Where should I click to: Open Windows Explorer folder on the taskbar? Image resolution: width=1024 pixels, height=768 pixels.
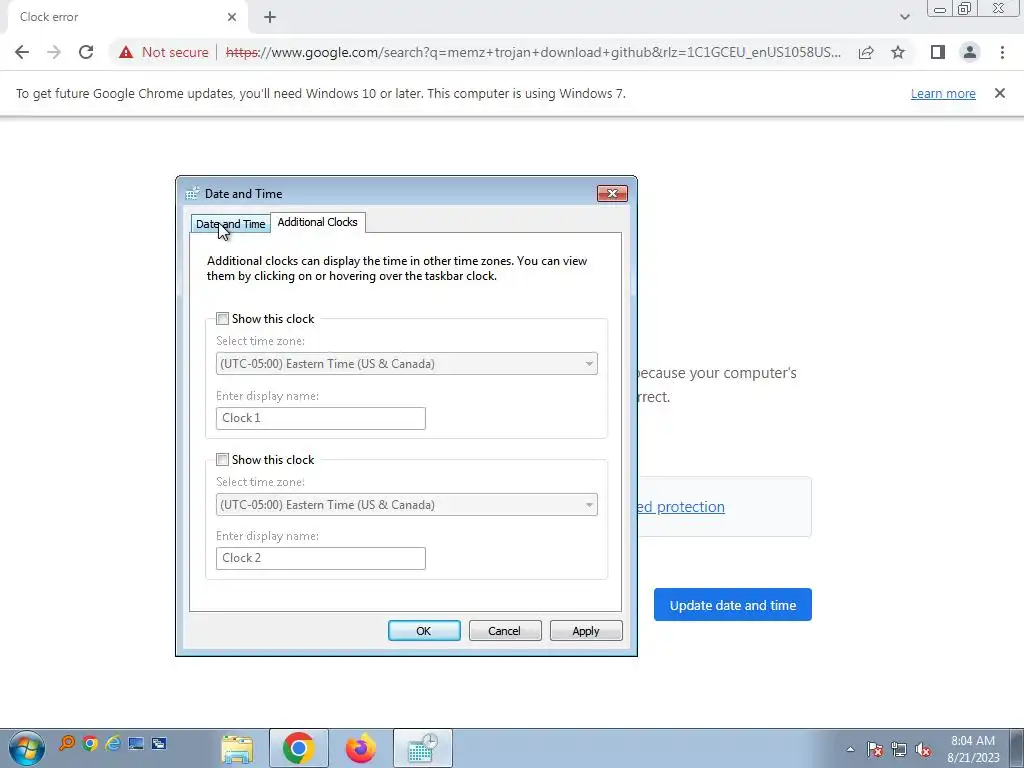pos(237,748)
